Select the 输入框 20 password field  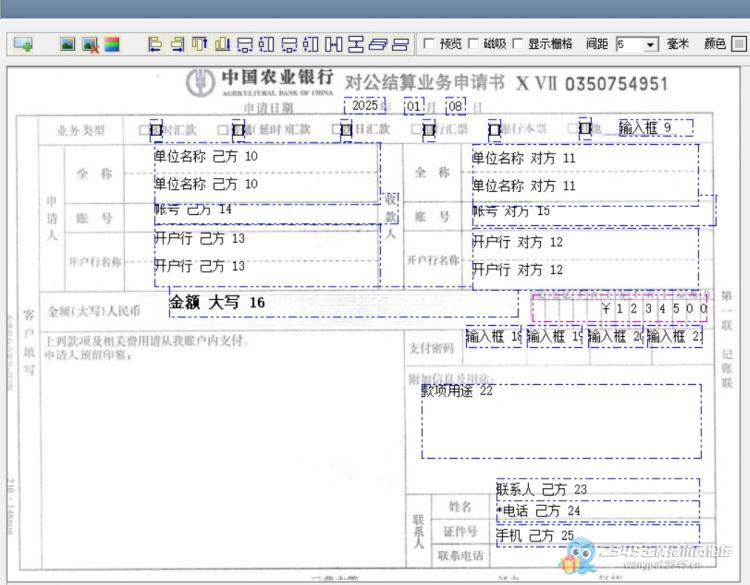tap(616, 337)
